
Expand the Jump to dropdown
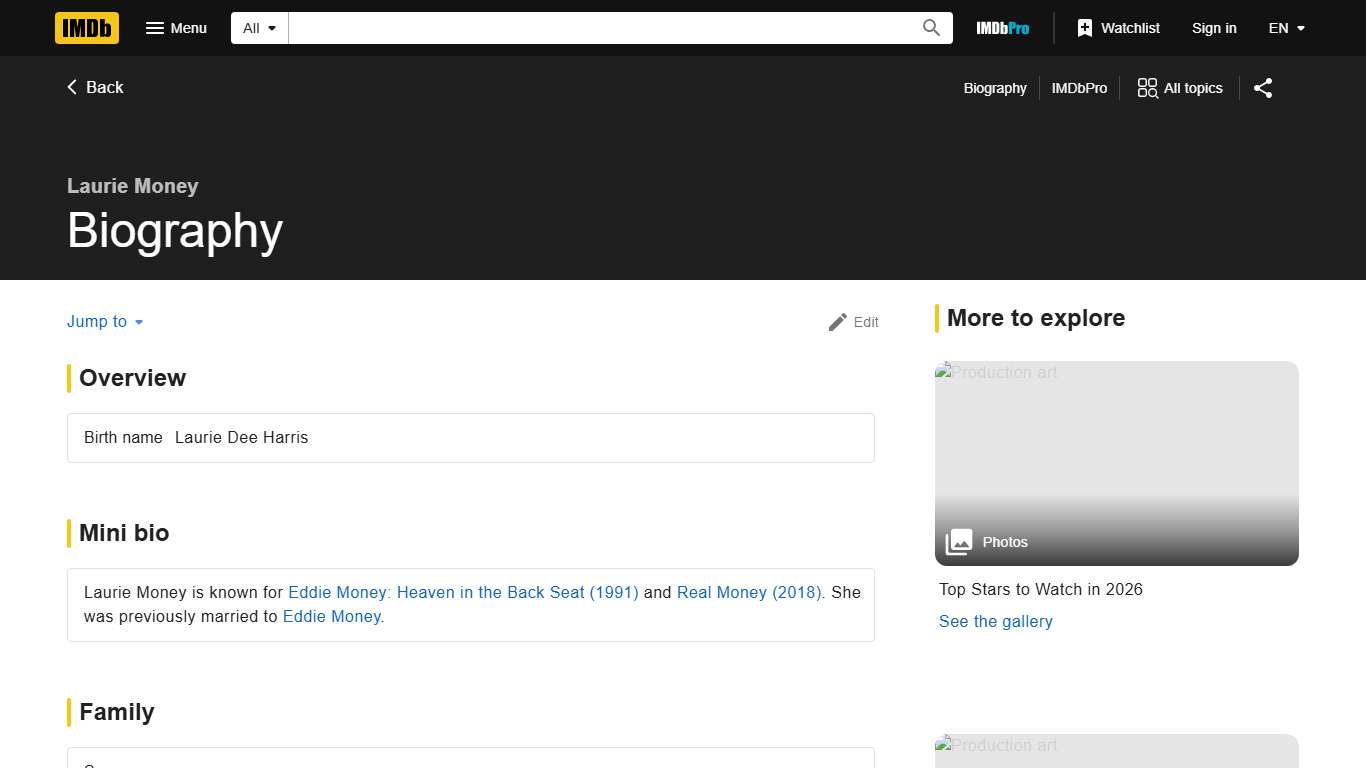point(104,321)
